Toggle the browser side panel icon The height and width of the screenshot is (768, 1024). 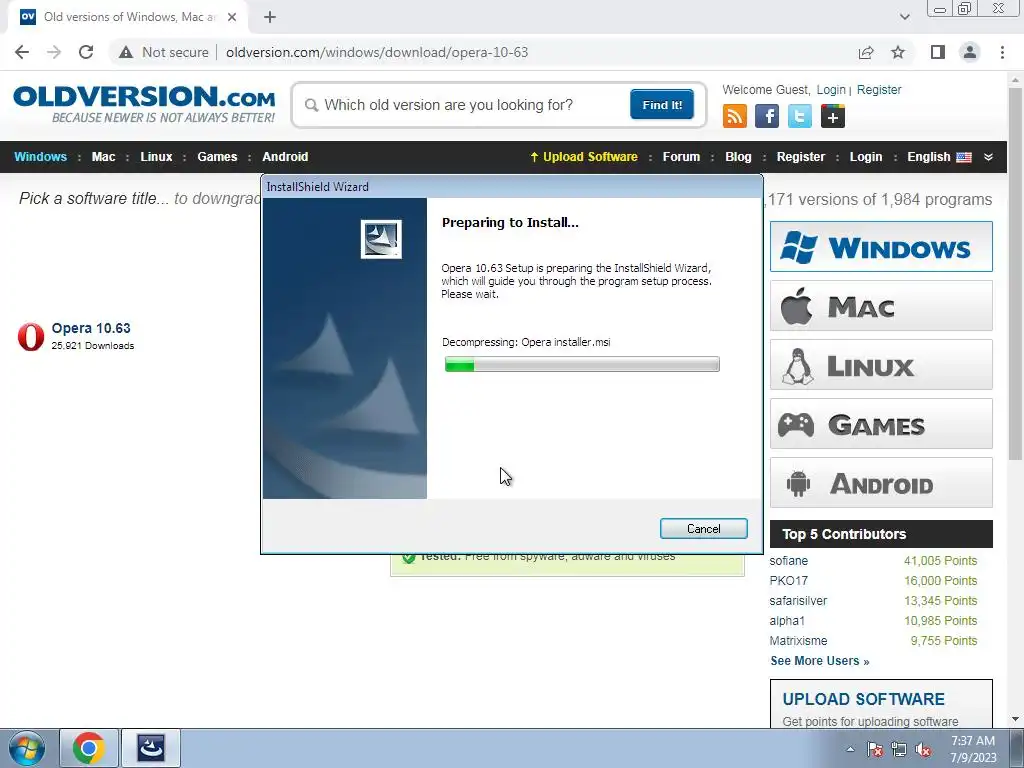tap(938, 52)
